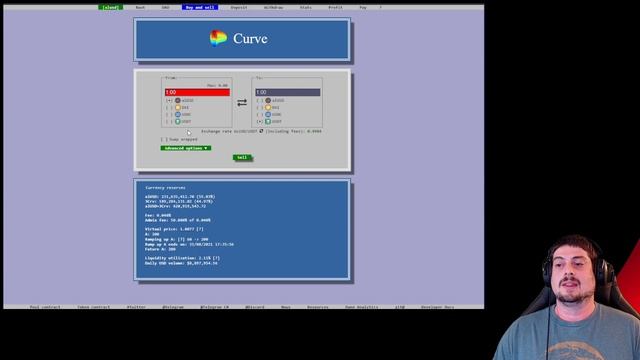Select DAI radio in the To box
Screen dimensions: 640x360
[260, 107]
